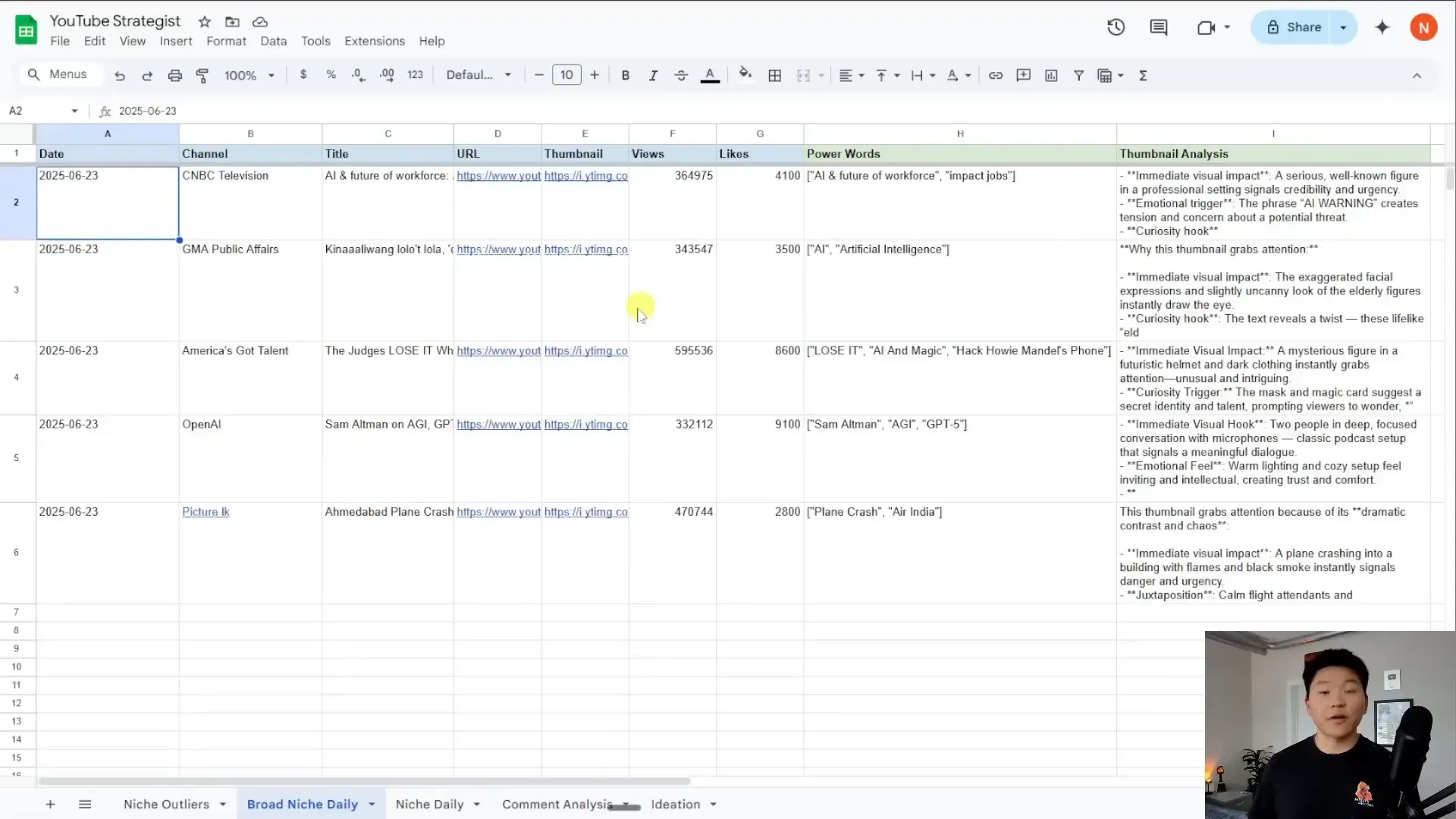Open the name box dropdown arrow
The width and height of the screenshot is (1456, 819).
click(74, 111)
